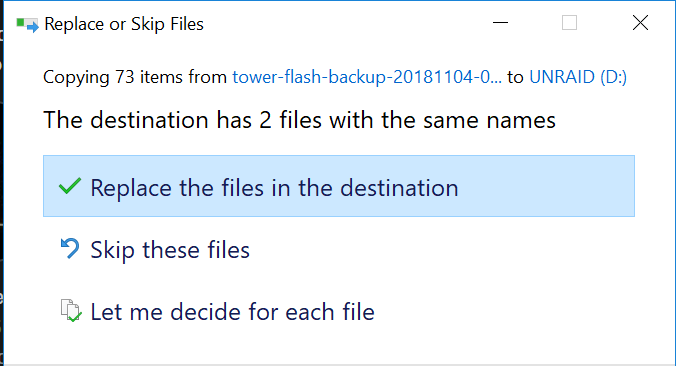Click the green checkmark icon beside Replace
676x366 pixels.
(x=69, y=186)
